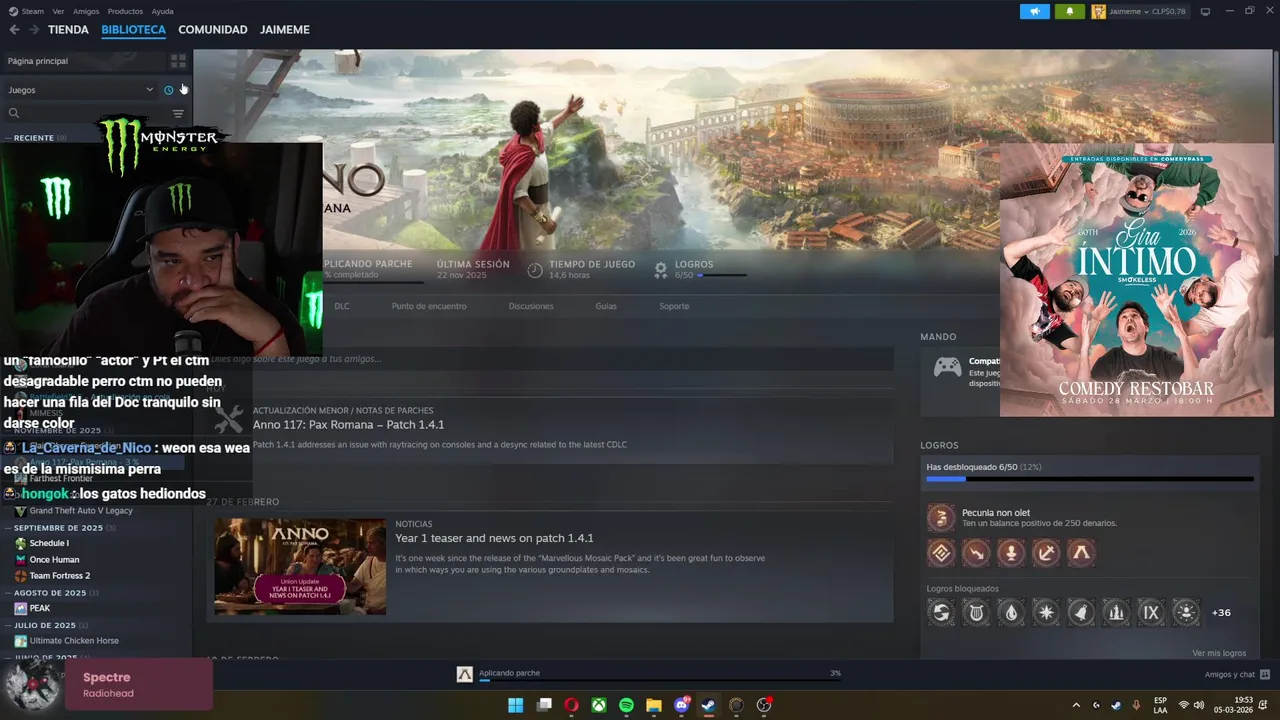
Task: Open the Ver menu
Action: [x=58, y=11]
